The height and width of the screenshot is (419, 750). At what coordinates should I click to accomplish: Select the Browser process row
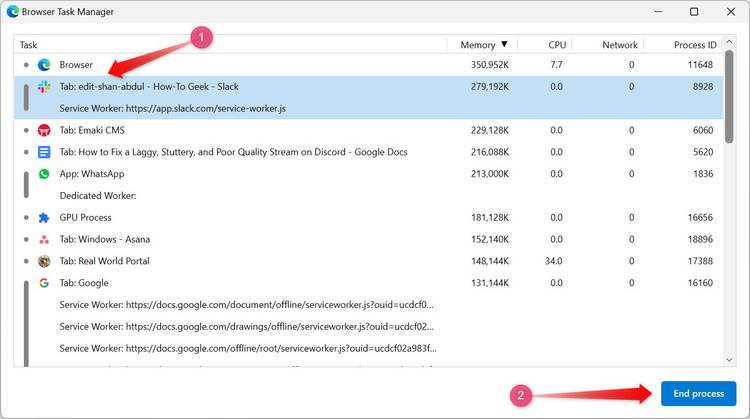[x=368, y=65]
